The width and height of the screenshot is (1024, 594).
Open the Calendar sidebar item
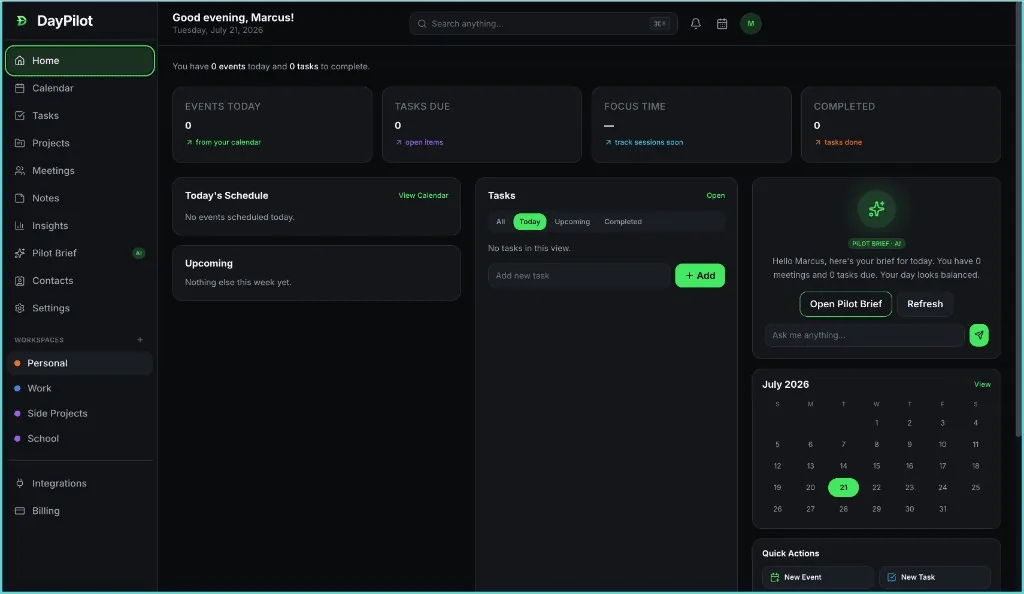pos(80,88)
